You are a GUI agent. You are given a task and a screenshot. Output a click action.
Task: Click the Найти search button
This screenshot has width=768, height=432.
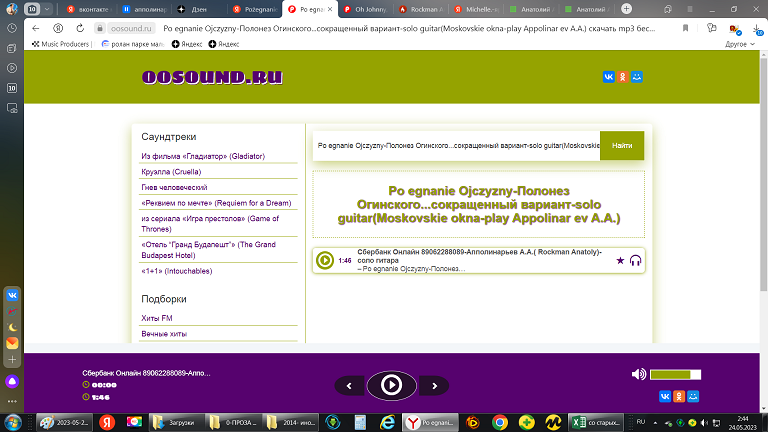(x=622, y=145)
